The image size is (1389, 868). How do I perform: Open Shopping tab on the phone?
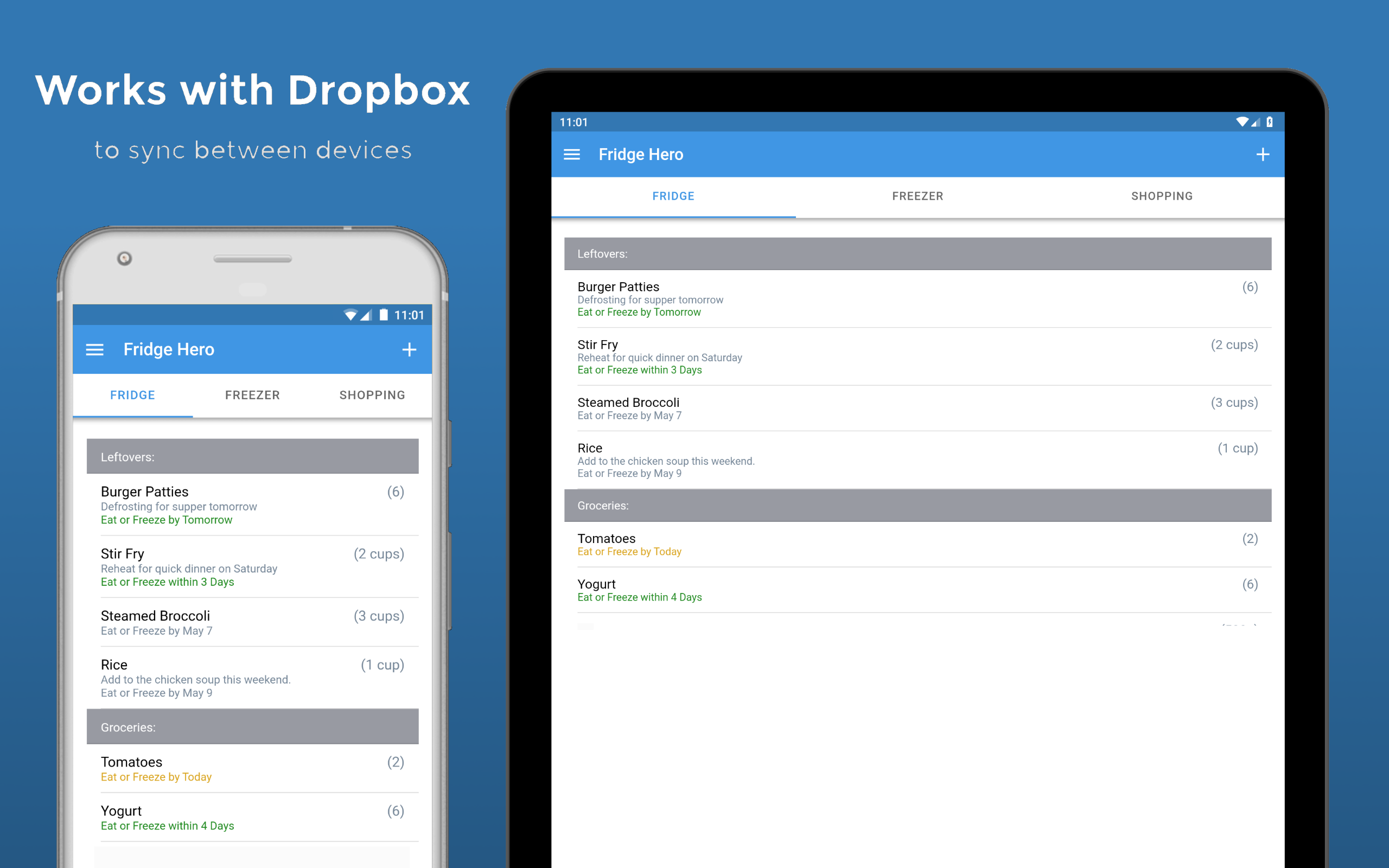tap(372, 395)
